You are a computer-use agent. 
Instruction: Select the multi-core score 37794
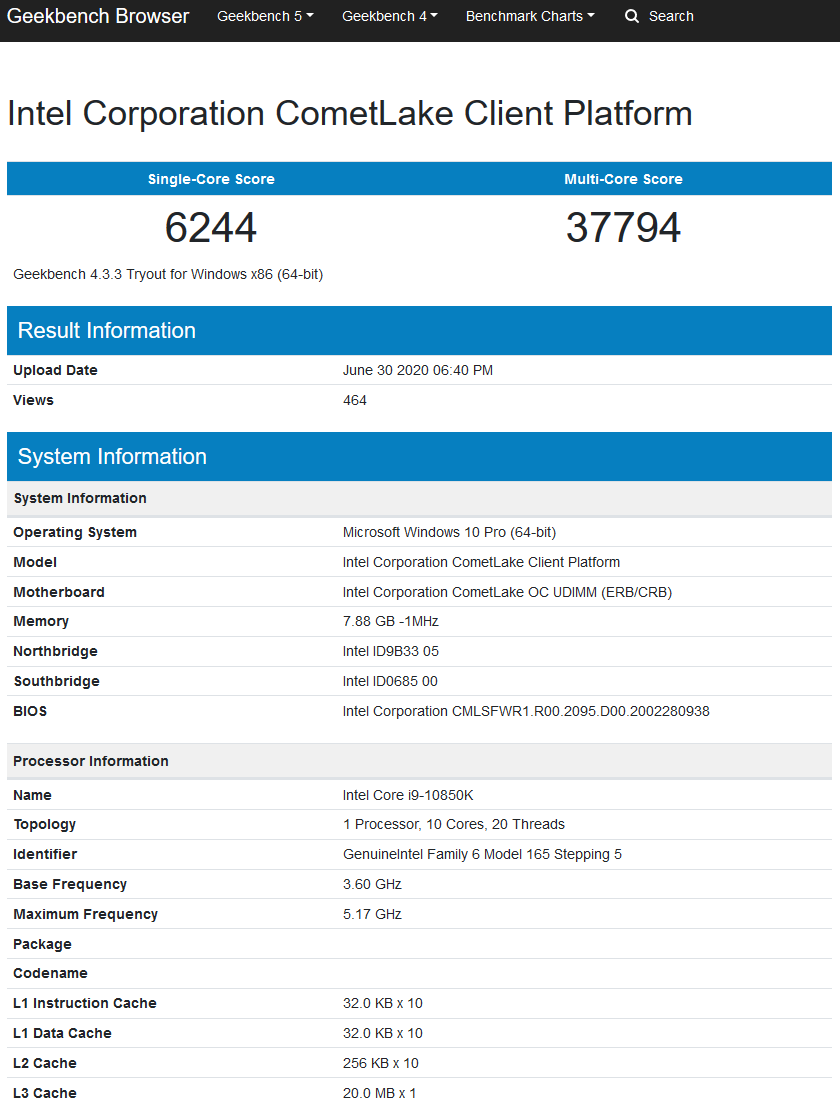point(623,228)
